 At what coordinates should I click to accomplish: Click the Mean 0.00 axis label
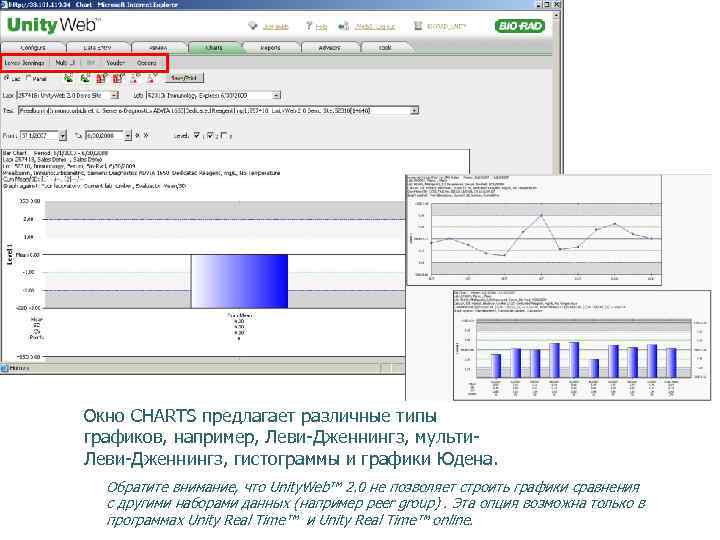click(x=28, y=254)
